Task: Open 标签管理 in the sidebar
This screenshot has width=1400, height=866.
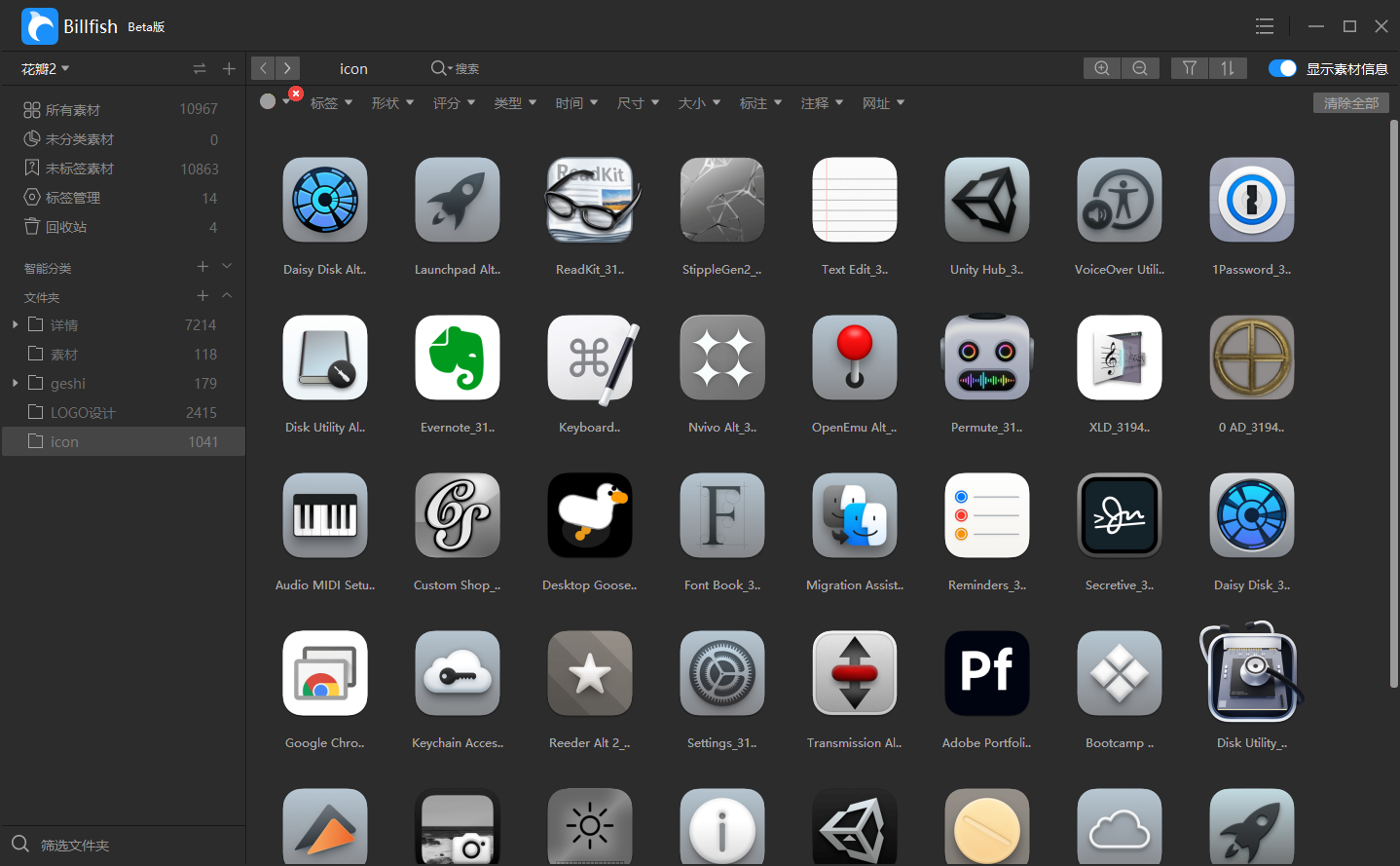Action: click(123, 198)
